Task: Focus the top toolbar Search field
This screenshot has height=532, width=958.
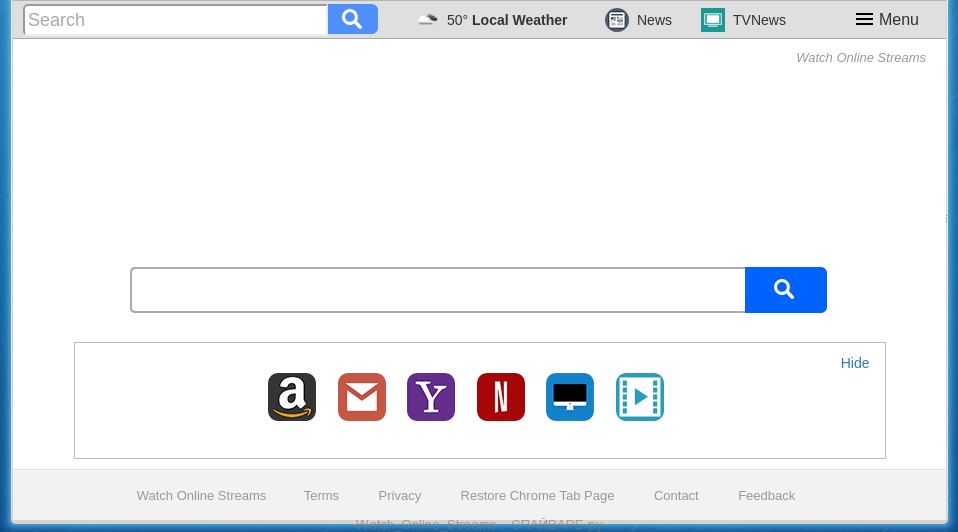Action: click(x=176, y=20)
